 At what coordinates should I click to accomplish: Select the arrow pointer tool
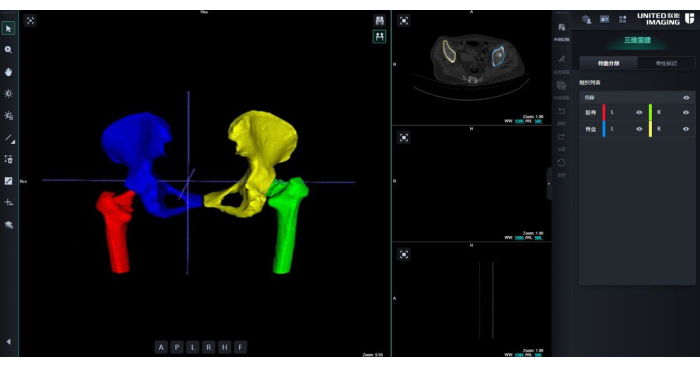[8, 29]
